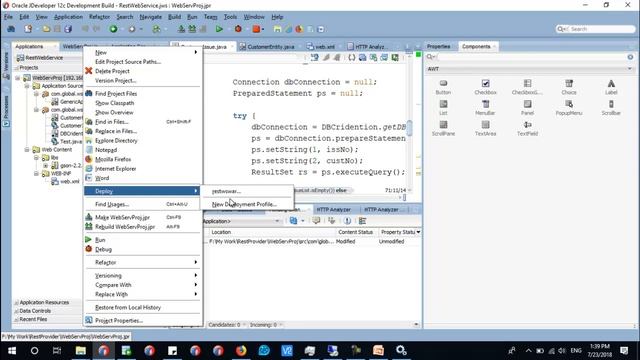Image resolution: width=640 pixels, height=360 pixels.
Task: Switch to the Properties panel tab
Action: (x=438, y=47)
